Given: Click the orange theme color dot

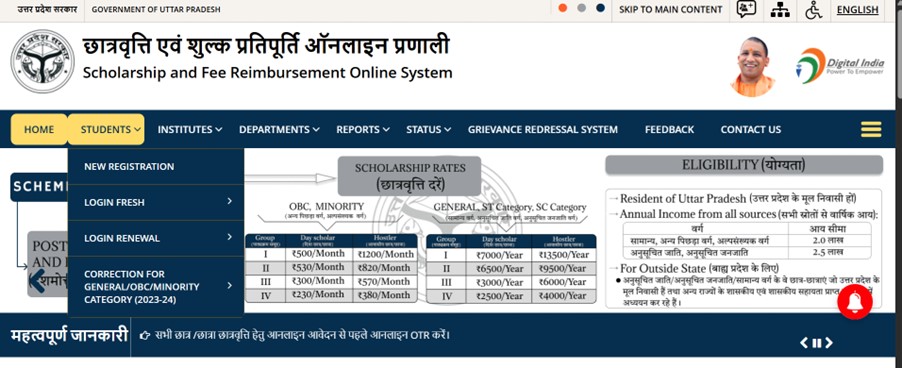Looking at the screenshot, I should tap(563, 8).
